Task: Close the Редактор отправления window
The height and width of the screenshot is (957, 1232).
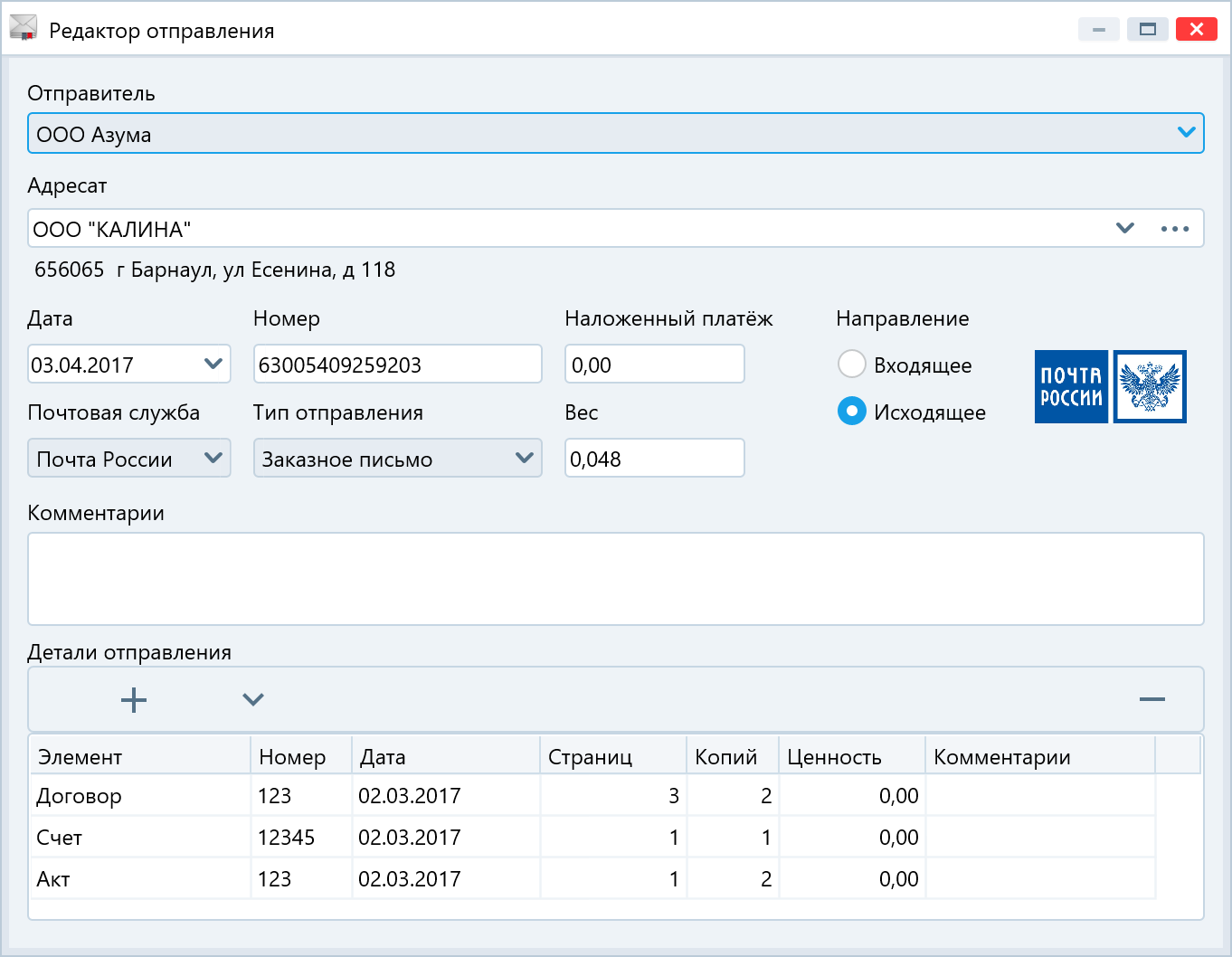Action: pyautogui.click(x=1197, y=30)
